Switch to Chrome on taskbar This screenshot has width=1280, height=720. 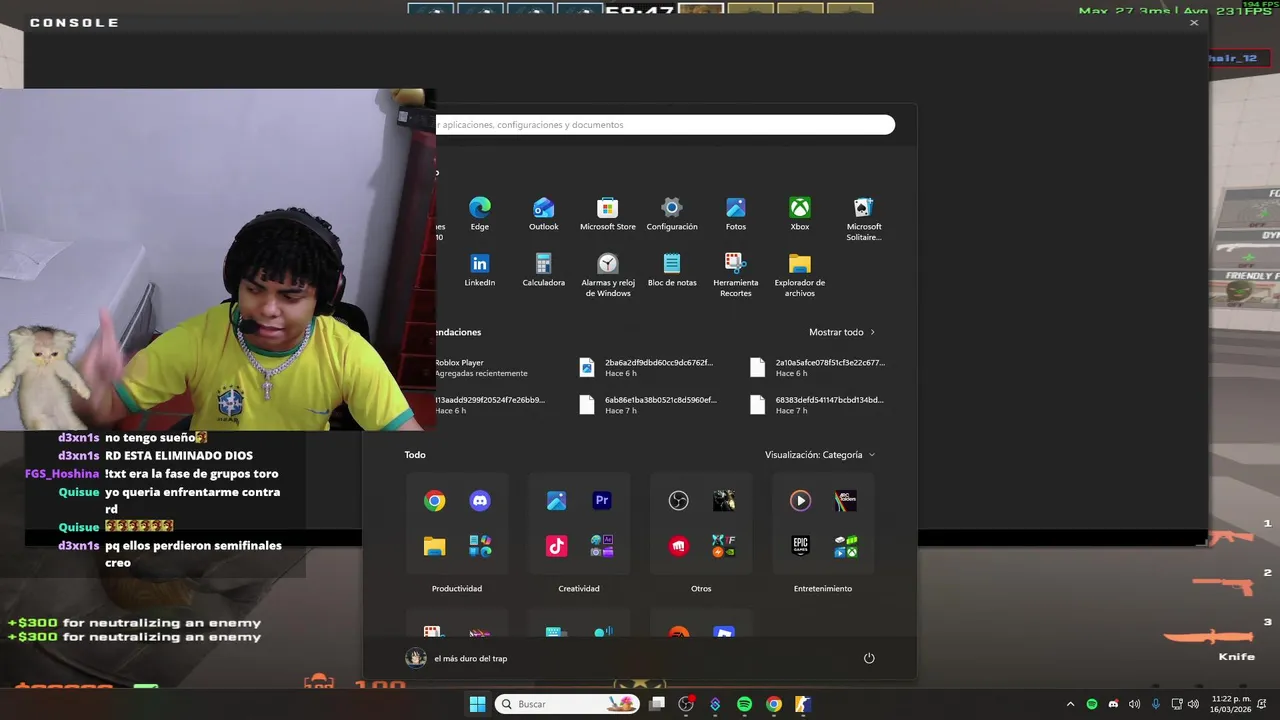pos(773,704)
